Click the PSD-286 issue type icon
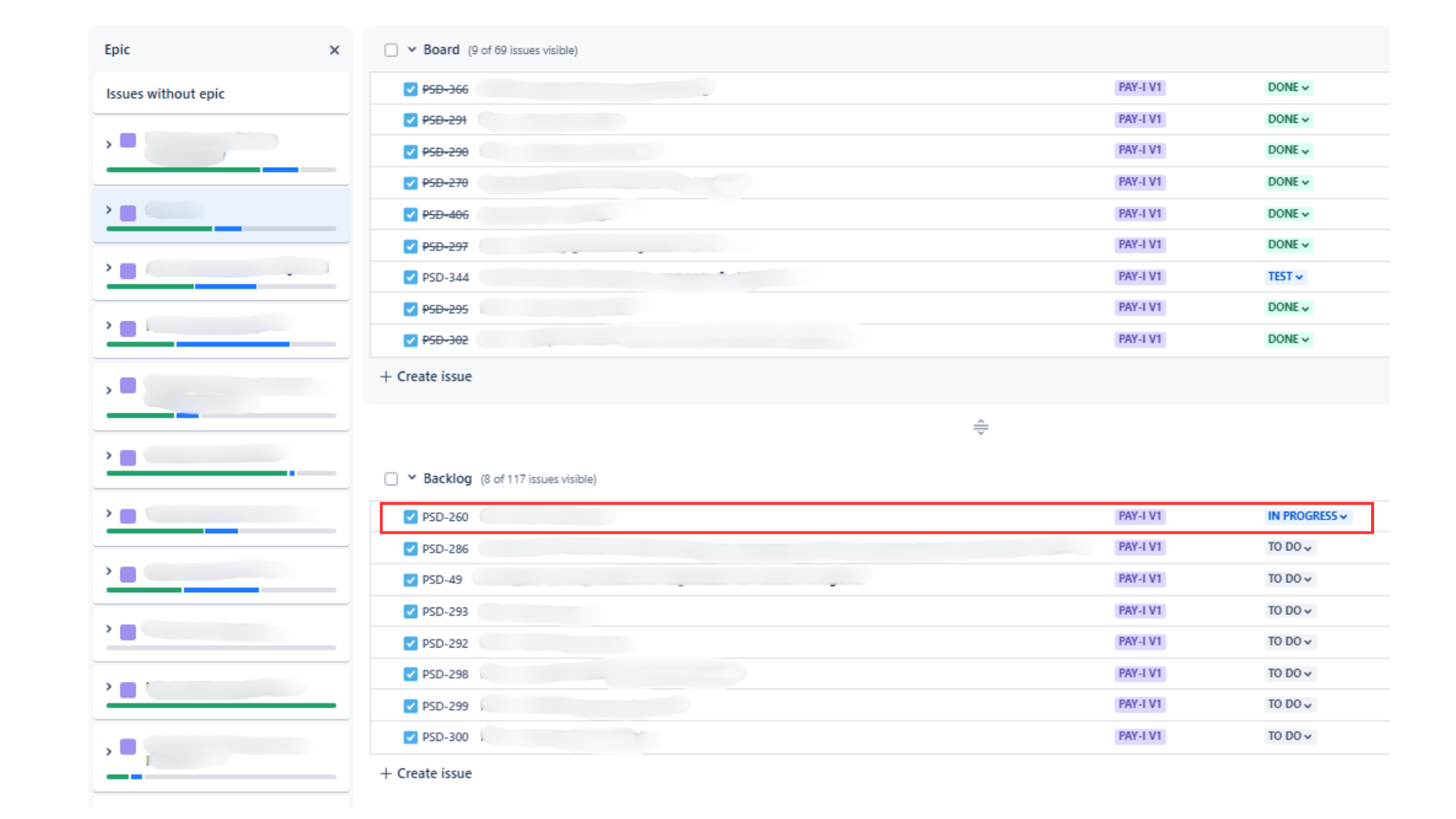 point(410,548)
